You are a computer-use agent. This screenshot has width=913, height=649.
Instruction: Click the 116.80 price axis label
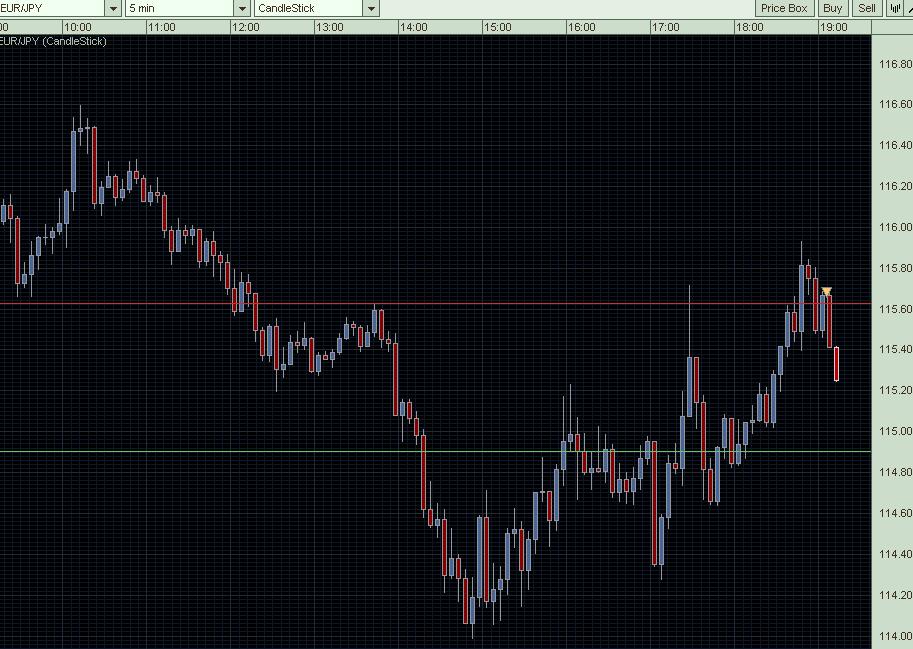pos(895,63)
